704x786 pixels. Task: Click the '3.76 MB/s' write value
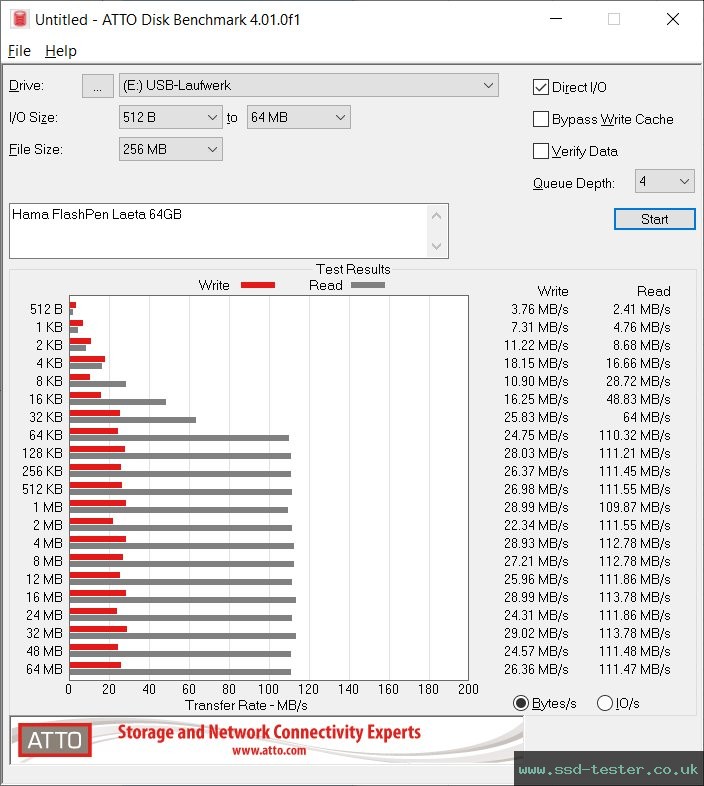[540, 309]
